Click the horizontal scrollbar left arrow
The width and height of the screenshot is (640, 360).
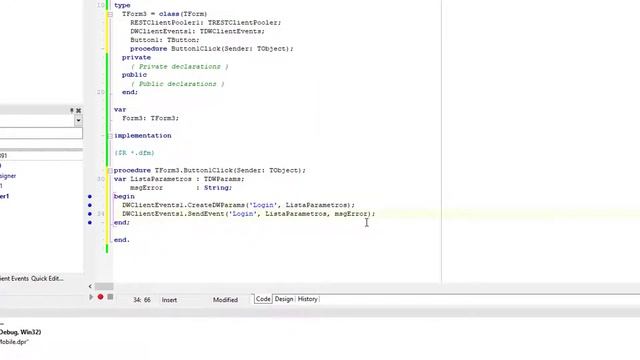pyautogui.click(x=90, y=287)
